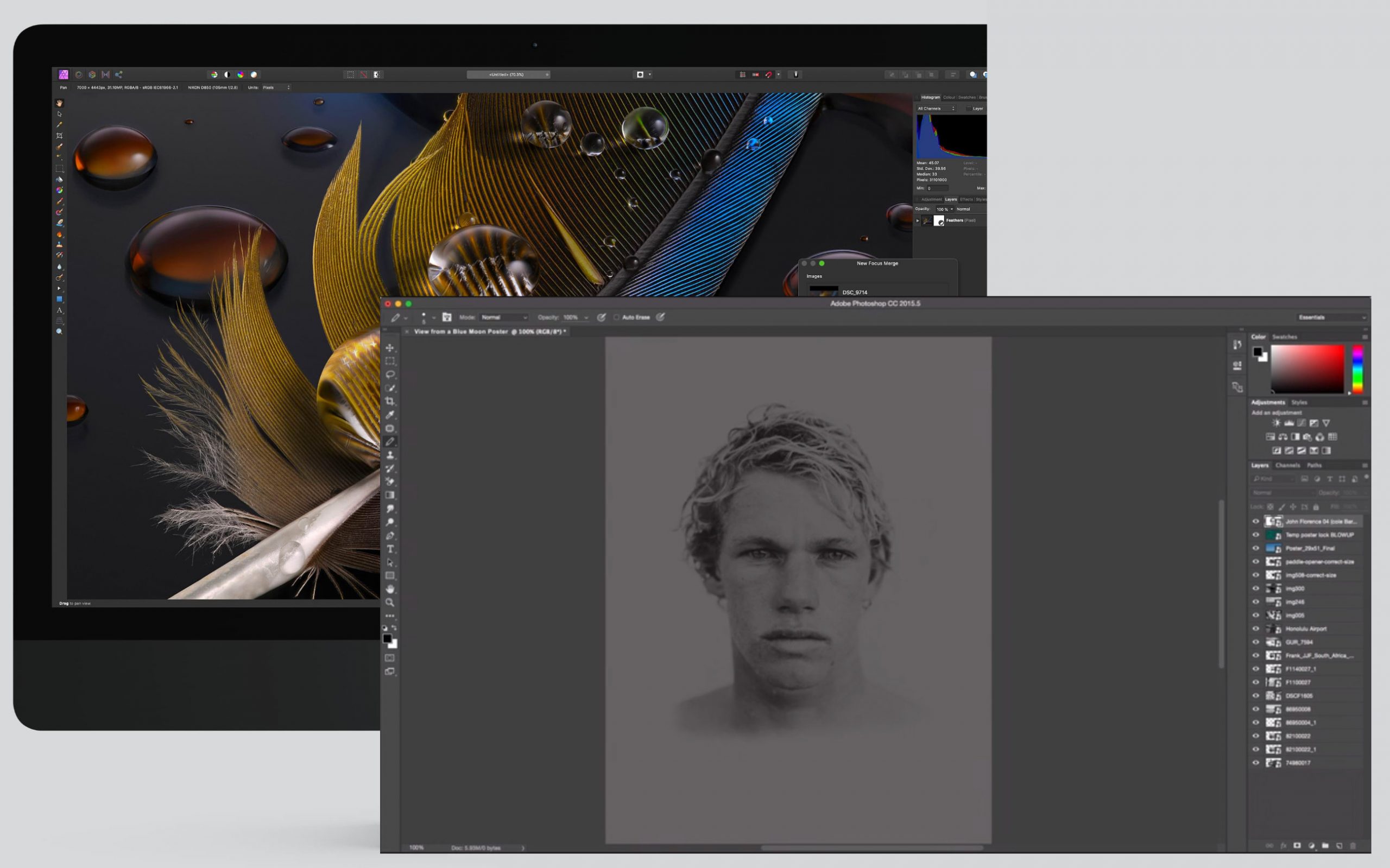
Task: Swap foreground and background colors in Photoshop
Action: (x=394, y=628)
